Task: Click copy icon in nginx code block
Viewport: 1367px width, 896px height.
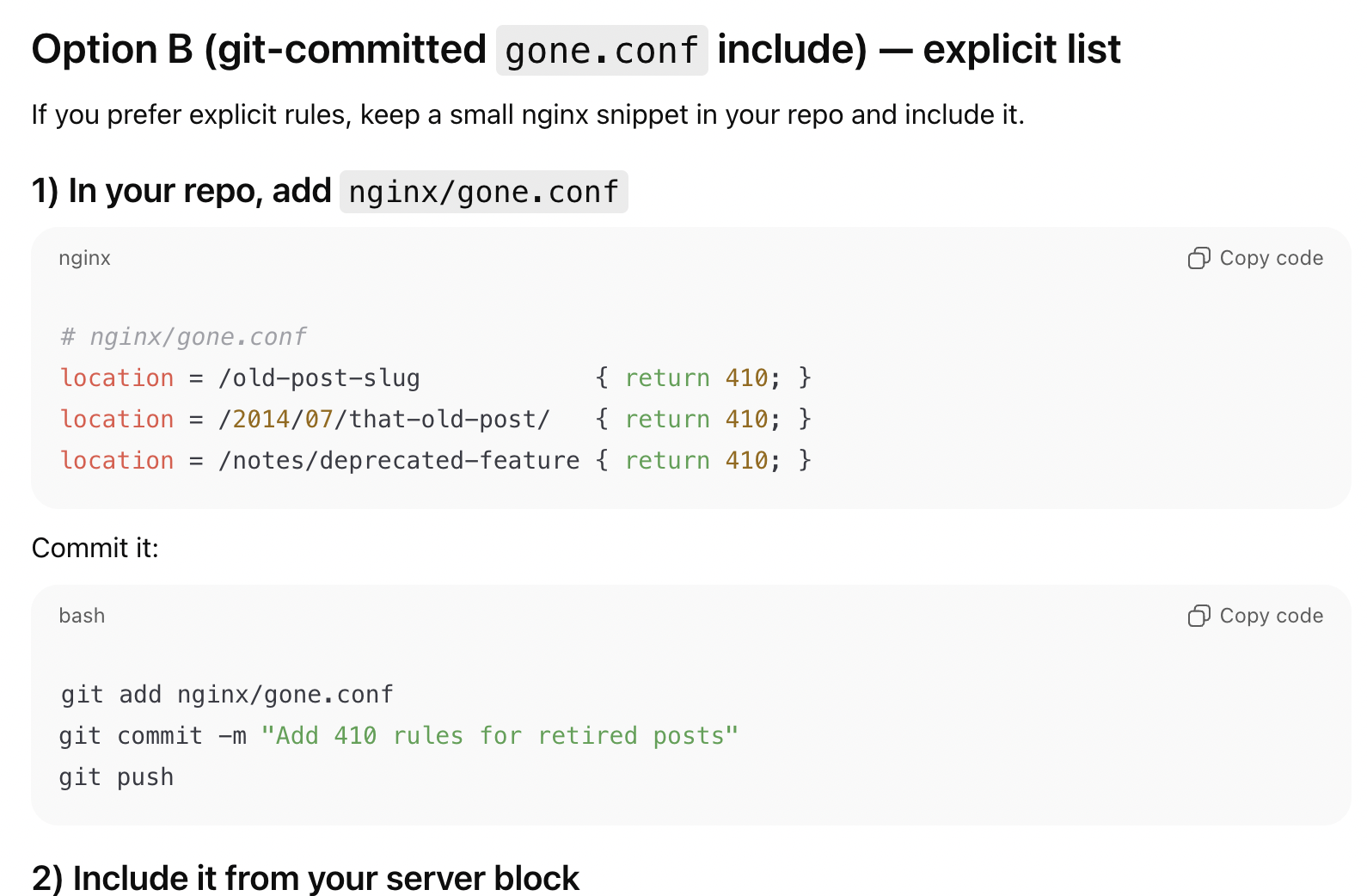Action: pos(1198,259)
